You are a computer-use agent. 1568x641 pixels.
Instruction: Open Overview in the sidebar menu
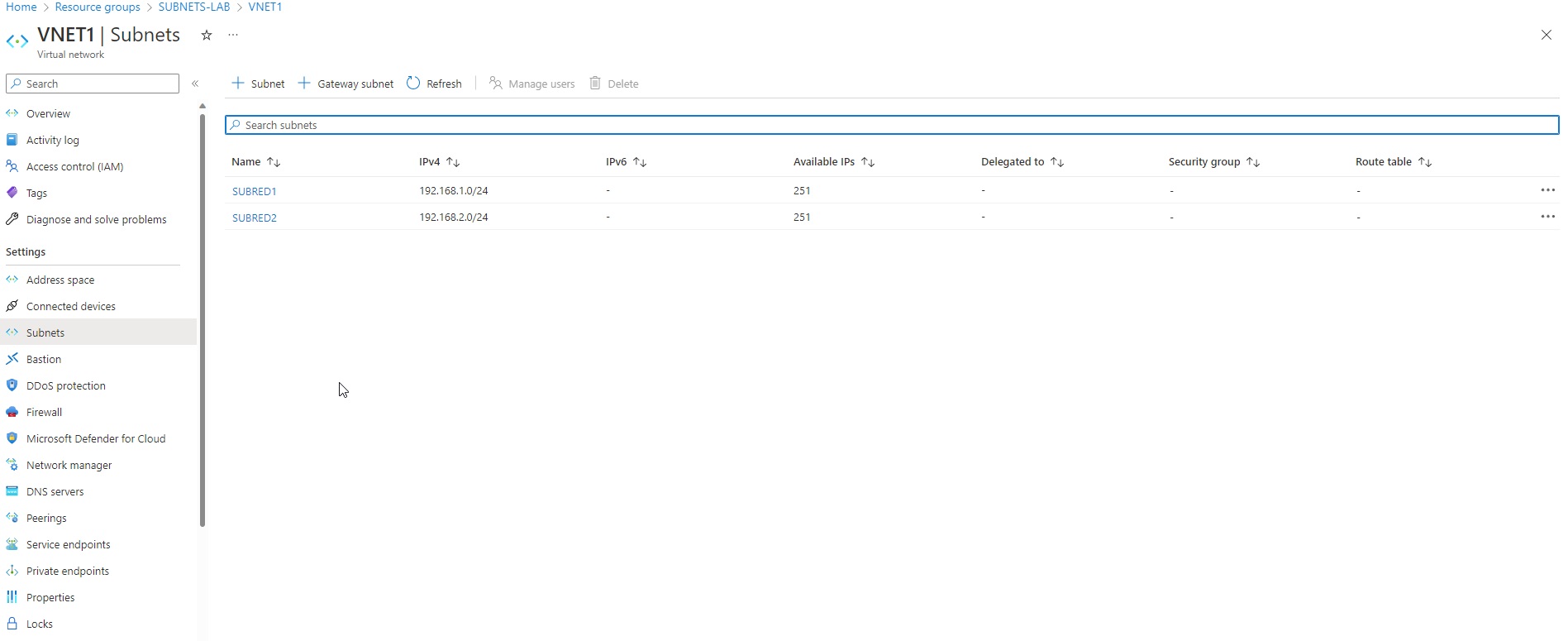pos(48,113)
